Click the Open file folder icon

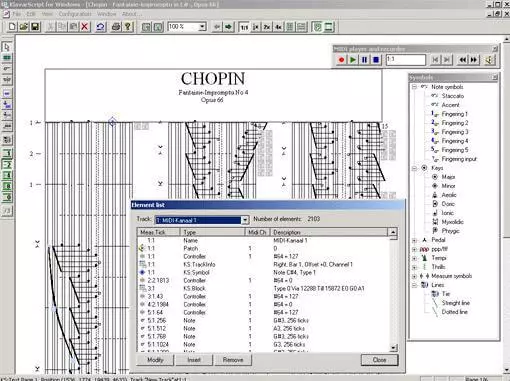(24, 27)
